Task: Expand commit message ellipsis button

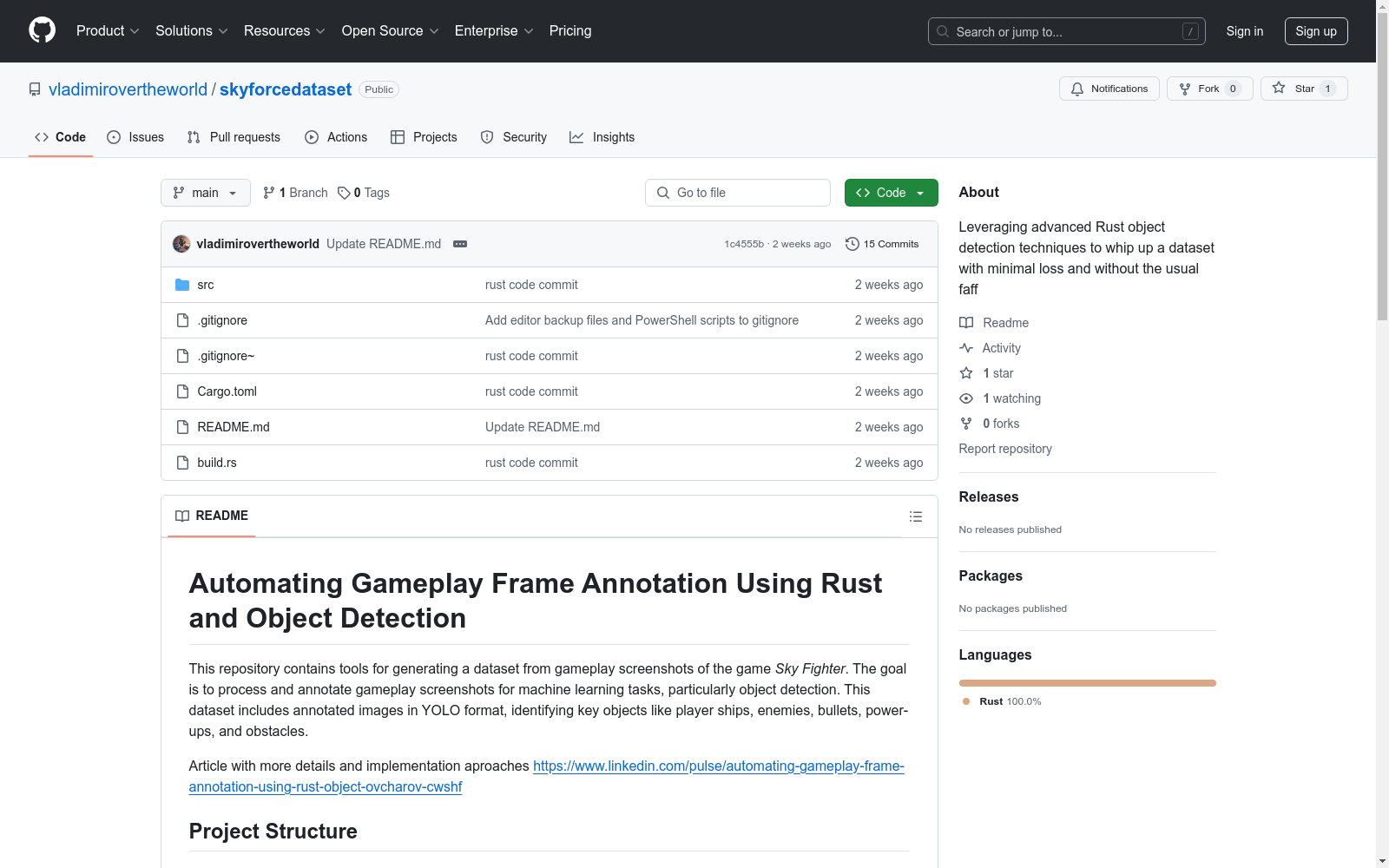Action: point(460,244)
